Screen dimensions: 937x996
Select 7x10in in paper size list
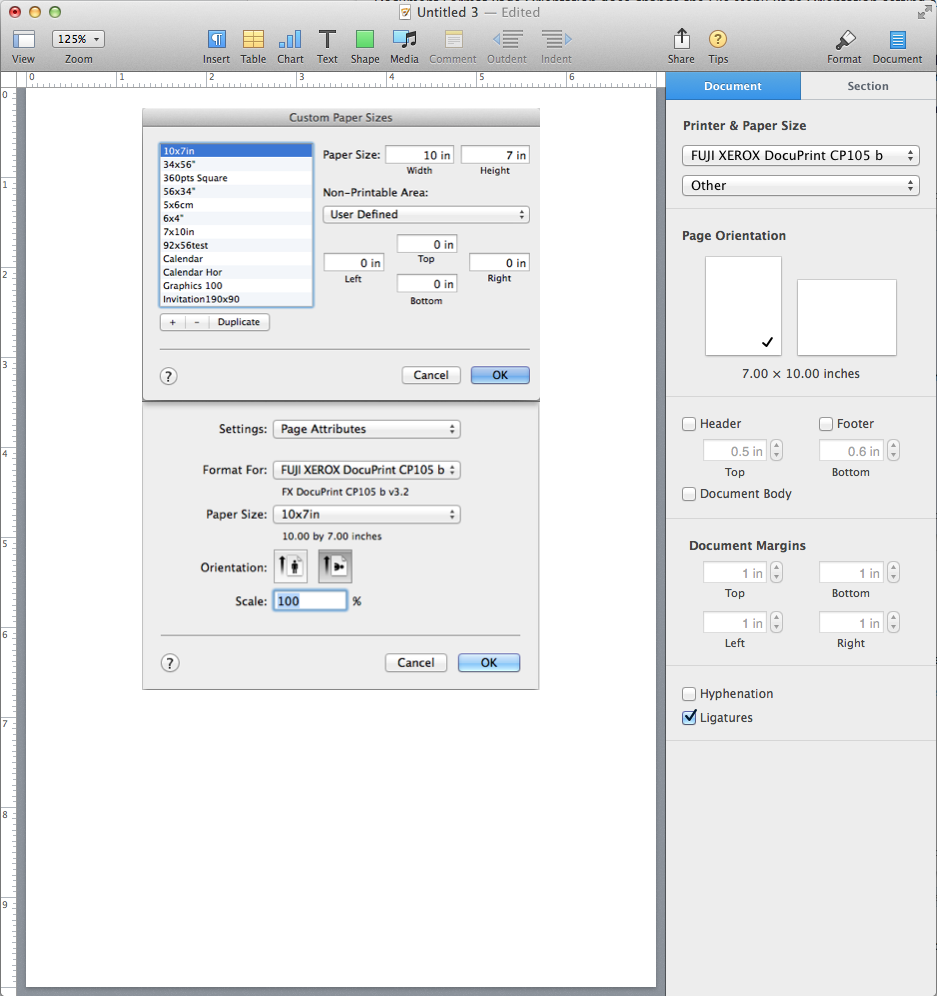click(x=236, y=232)
